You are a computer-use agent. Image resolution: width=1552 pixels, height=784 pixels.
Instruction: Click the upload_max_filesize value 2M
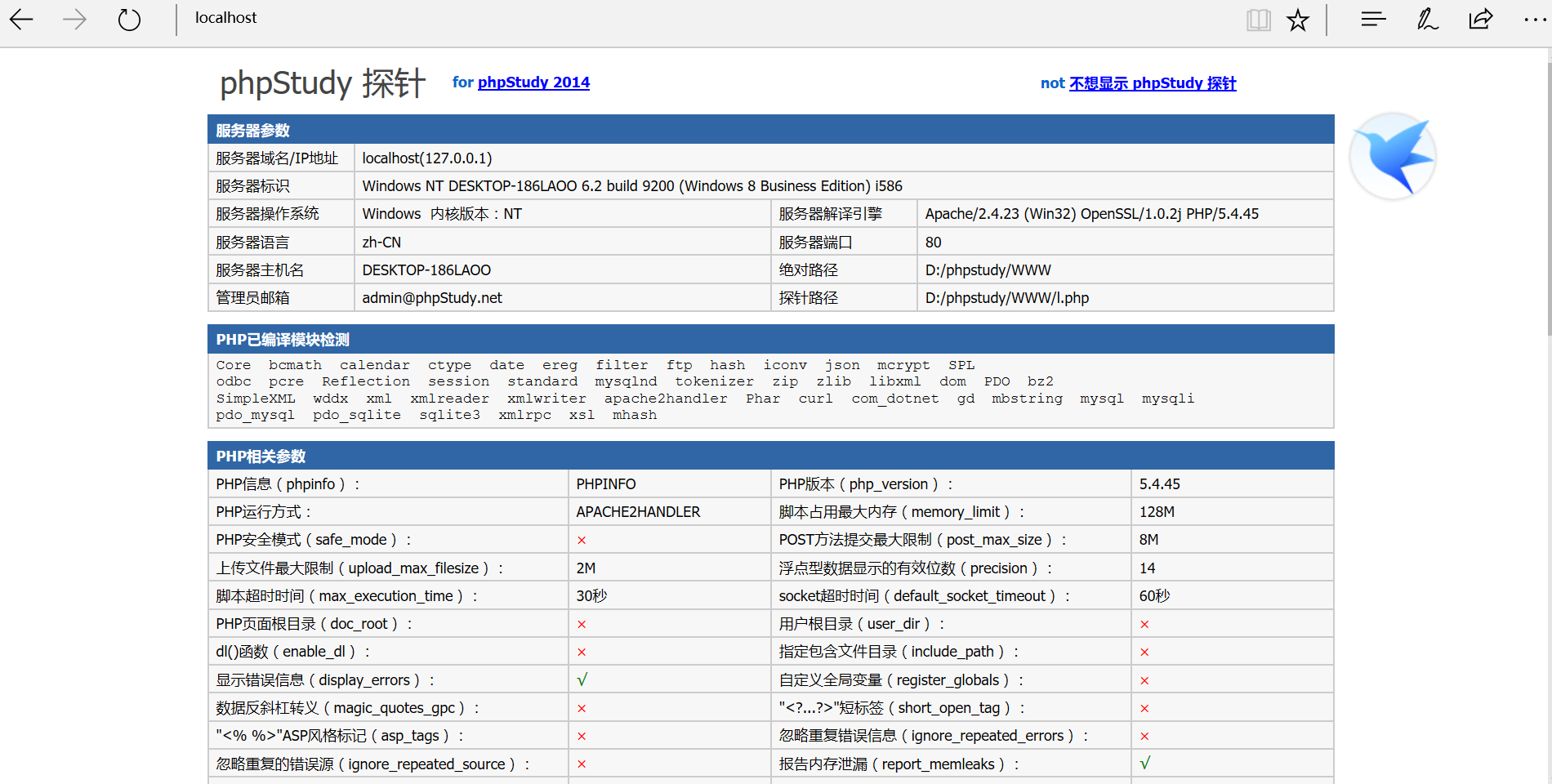586,568
